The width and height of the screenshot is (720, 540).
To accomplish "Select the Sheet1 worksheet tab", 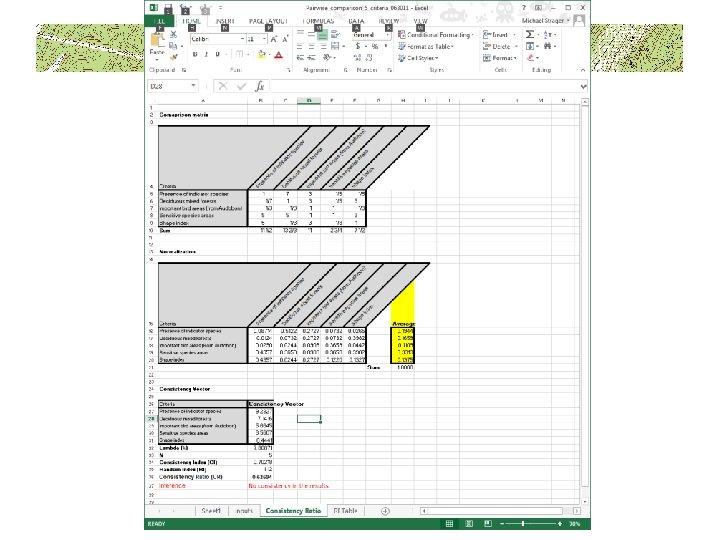I will point(211,511).
